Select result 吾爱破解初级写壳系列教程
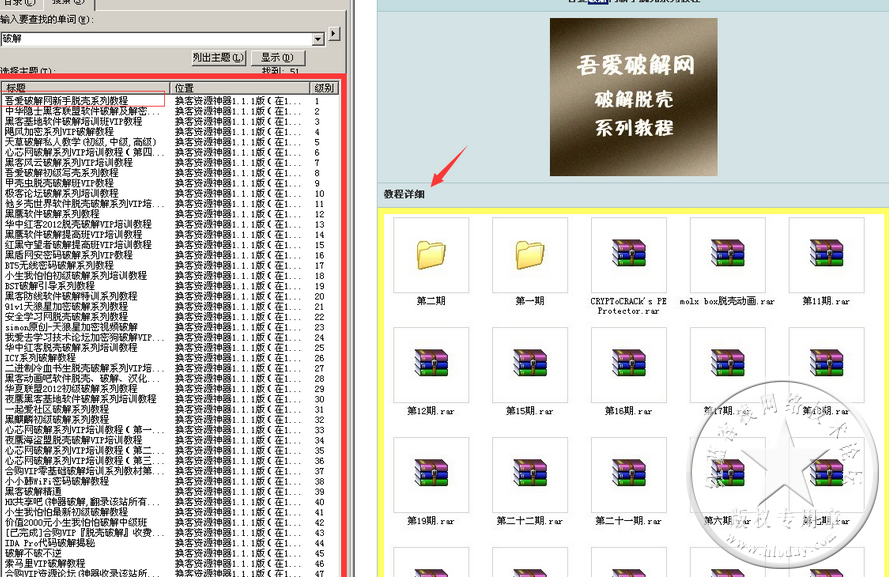The width and height of the screenshot is (889, 577). (x=62, y=172)
